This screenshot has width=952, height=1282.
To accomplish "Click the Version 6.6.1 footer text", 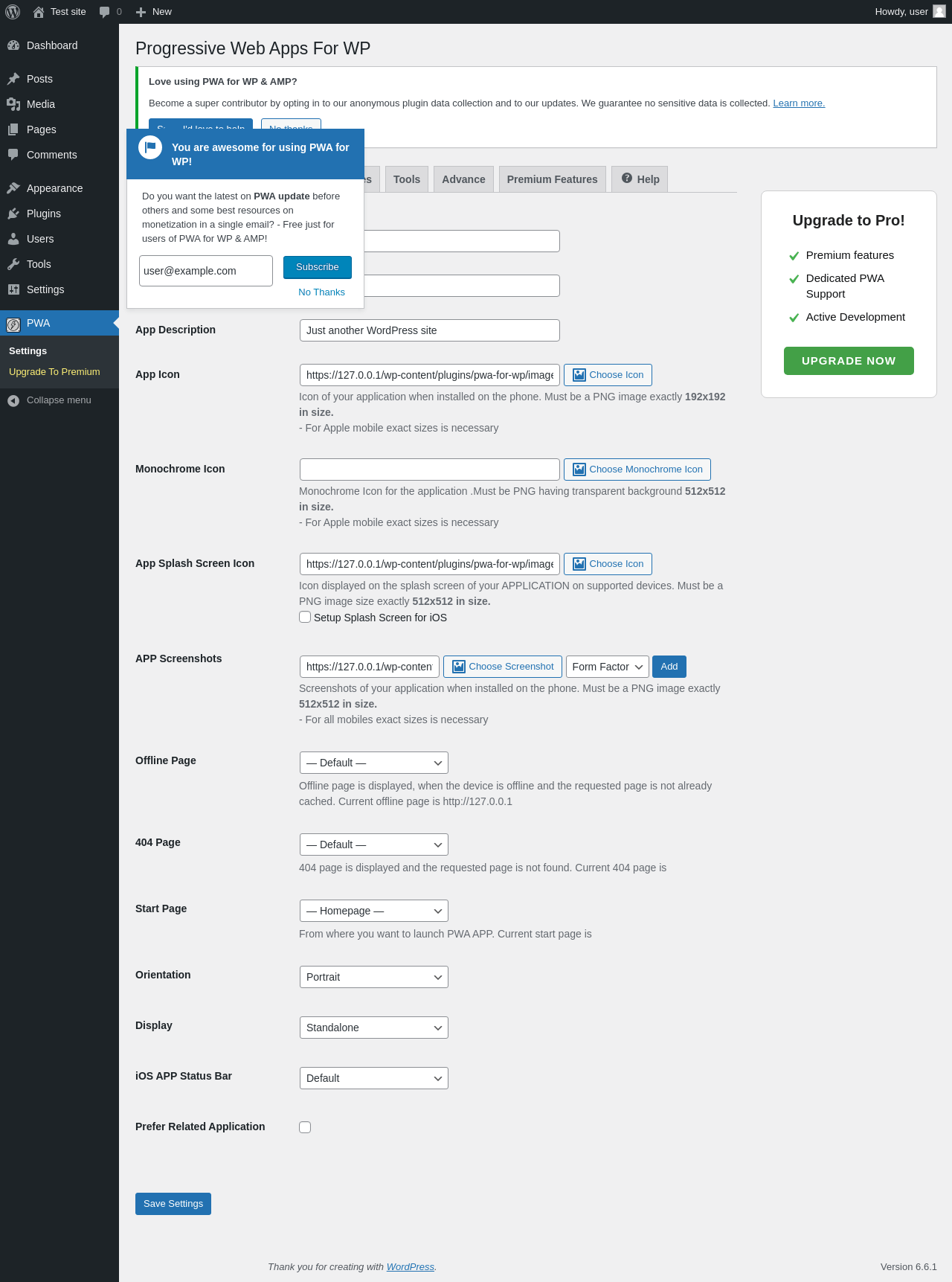I will (909, 1267).
